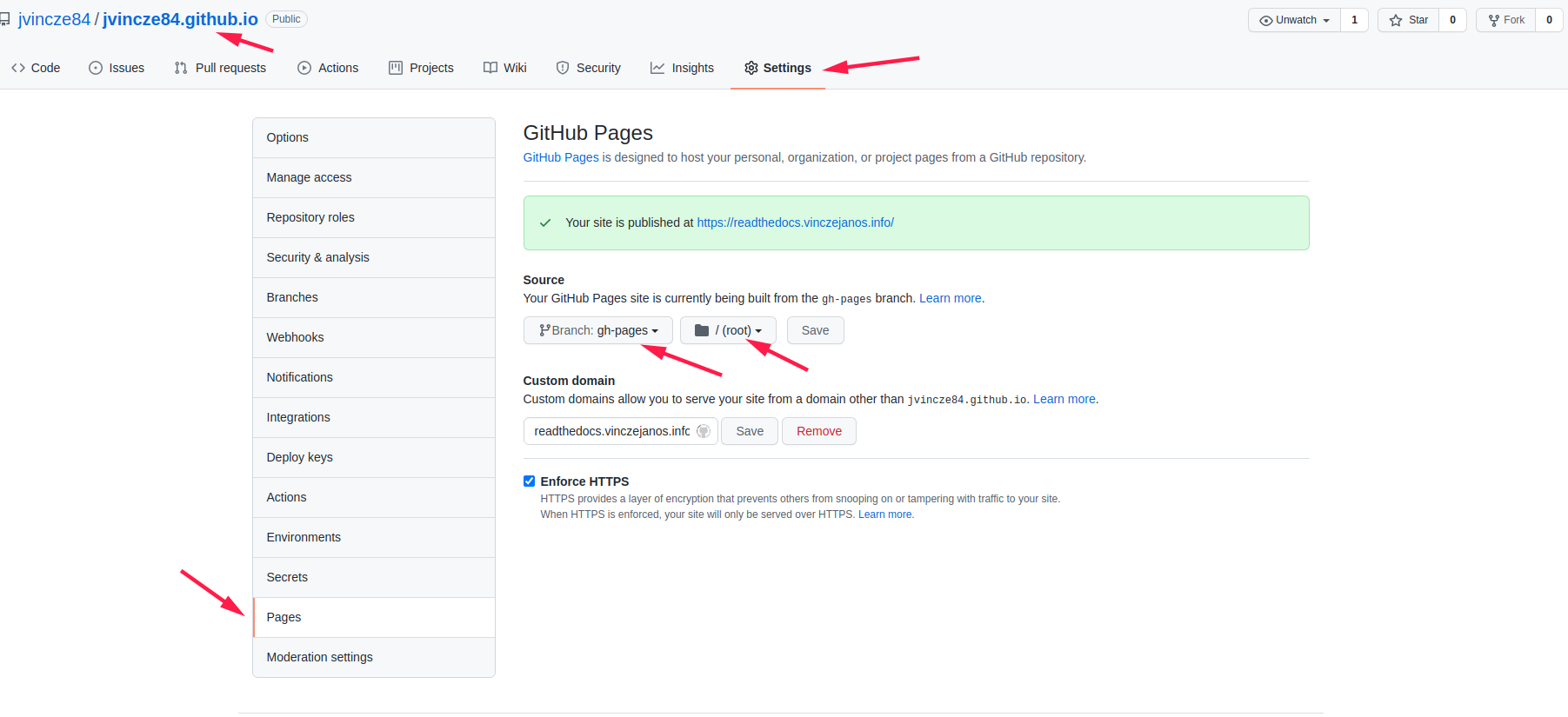
Task: Click the Star icon
Action: click(x=1396, y=20)
